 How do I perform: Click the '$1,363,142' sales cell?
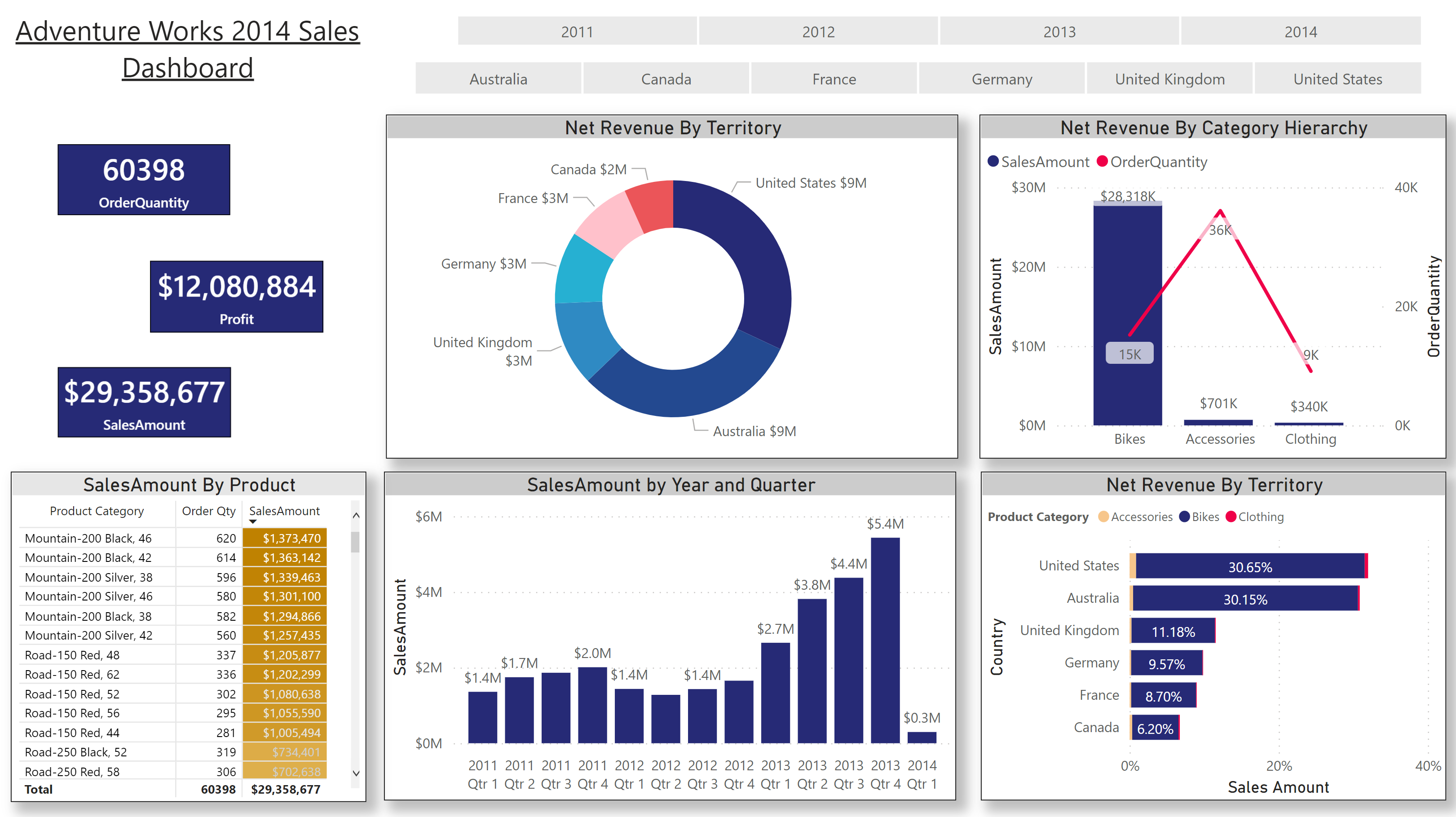pos(285,557)
